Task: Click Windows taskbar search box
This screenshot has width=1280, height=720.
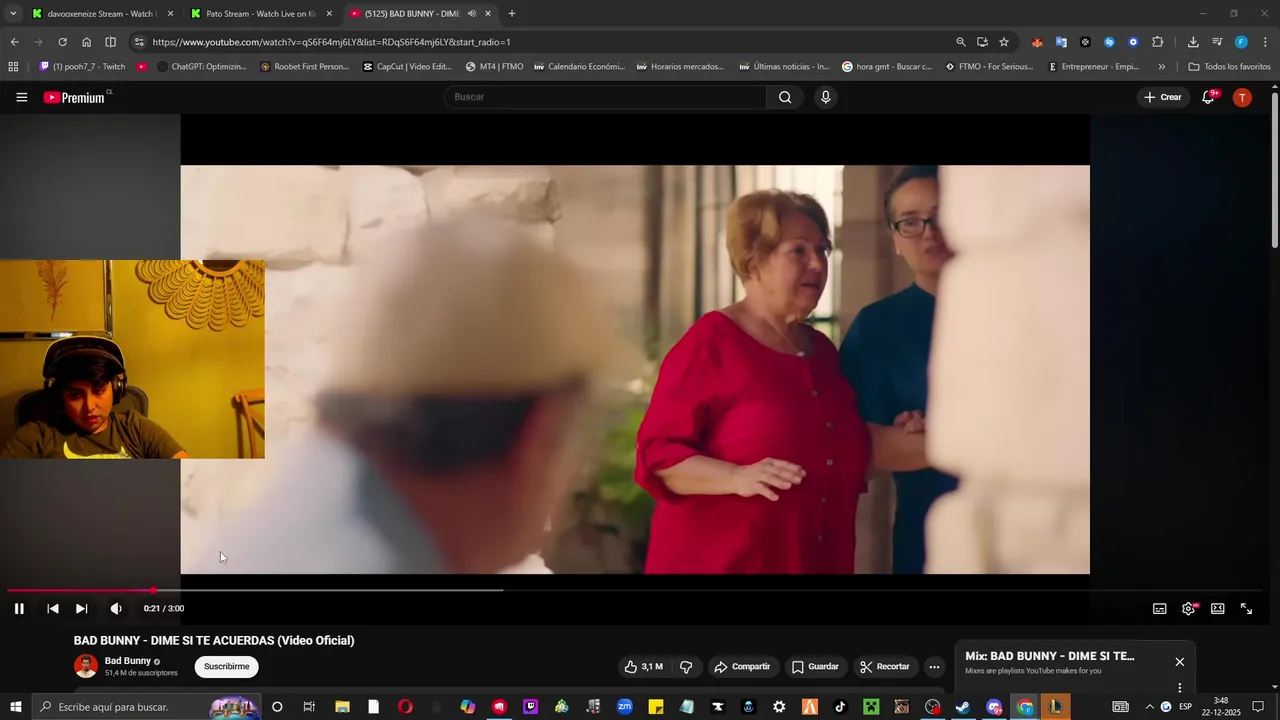Action: 147,707
